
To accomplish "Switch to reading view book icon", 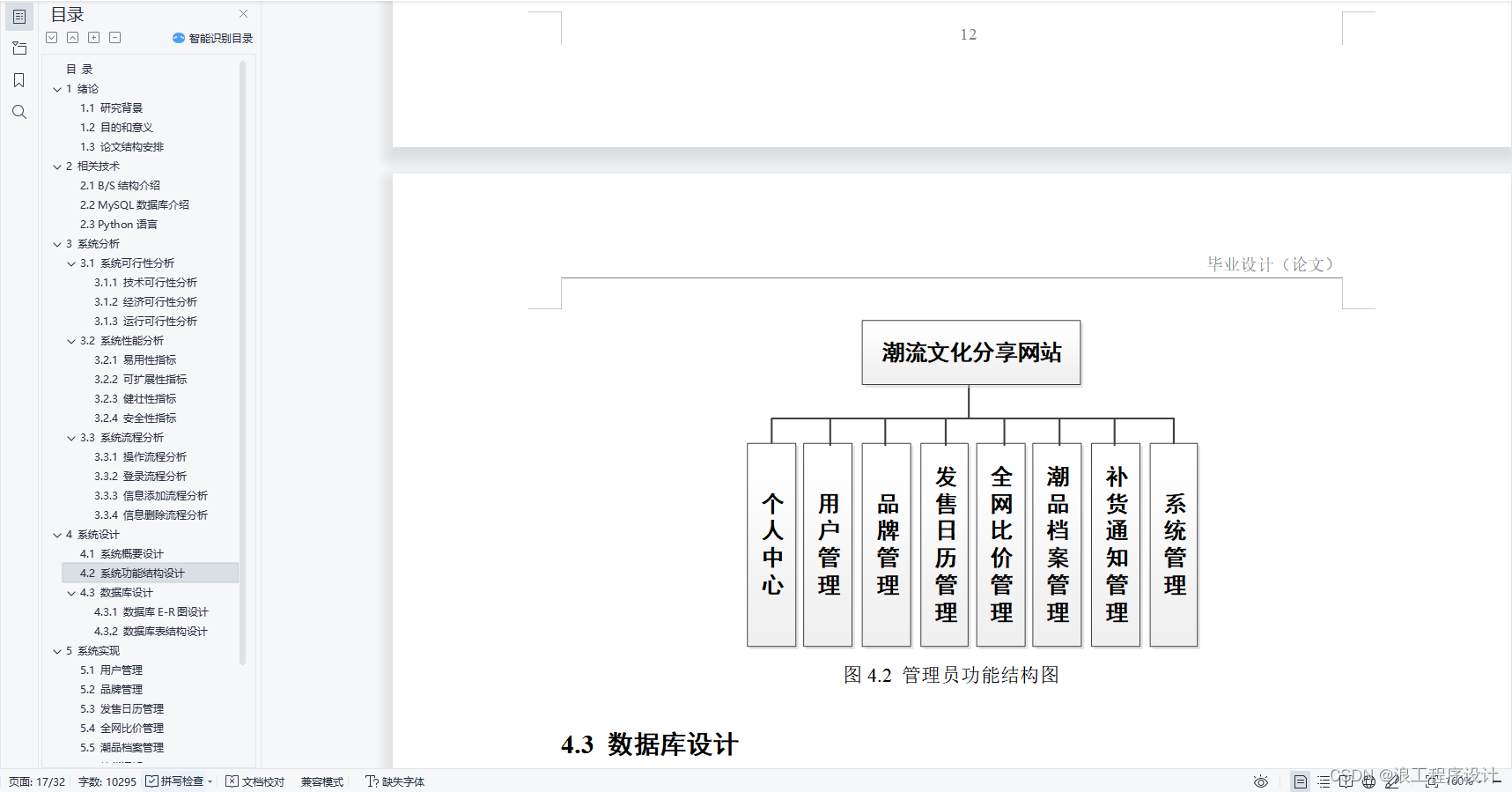I will [x=1346, y=781].
